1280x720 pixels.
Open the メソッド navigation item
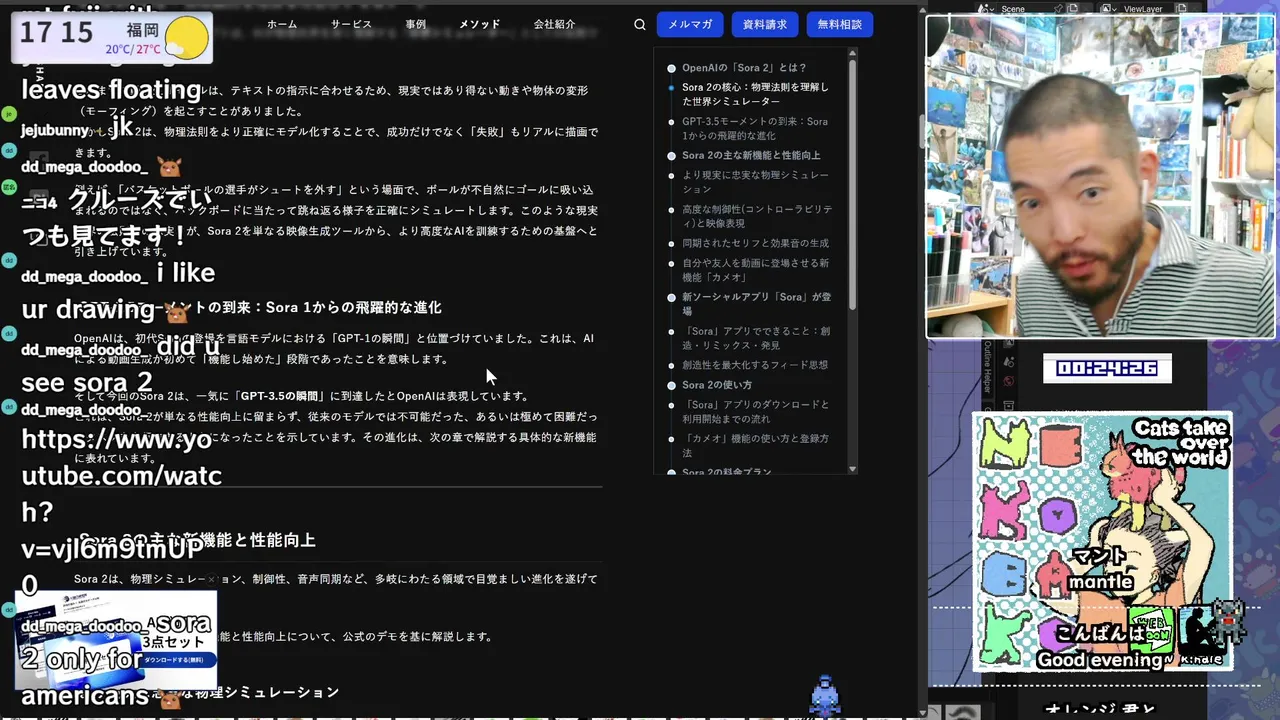click(x=480, y=25)
